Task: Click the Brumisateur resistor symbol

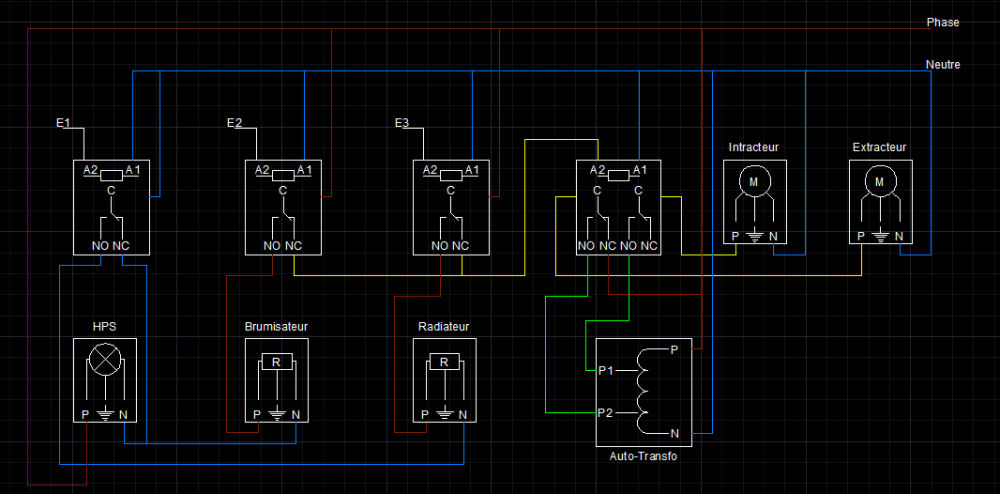Action: click(277, 362)
